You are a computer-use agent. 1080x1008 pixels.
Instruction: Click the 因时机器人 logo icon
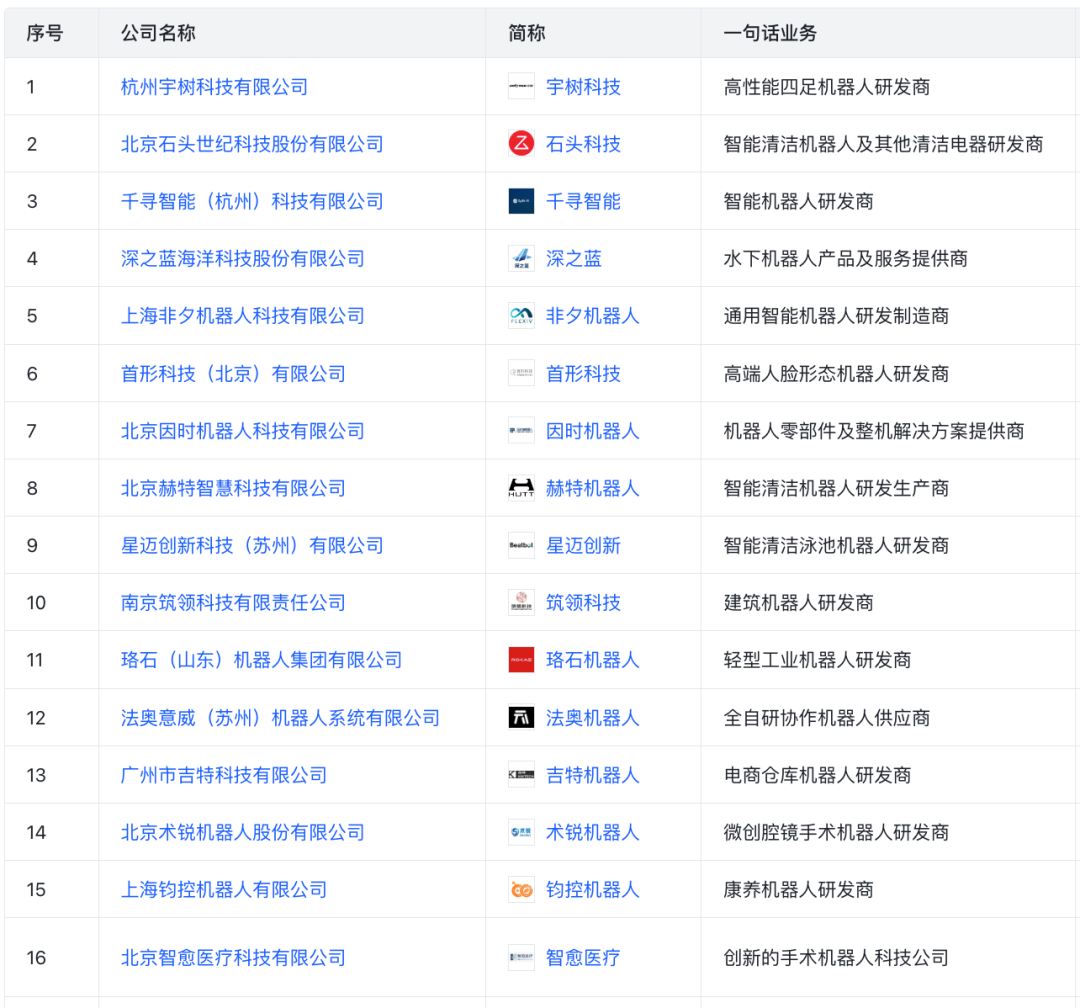click(x=521, y=431)
